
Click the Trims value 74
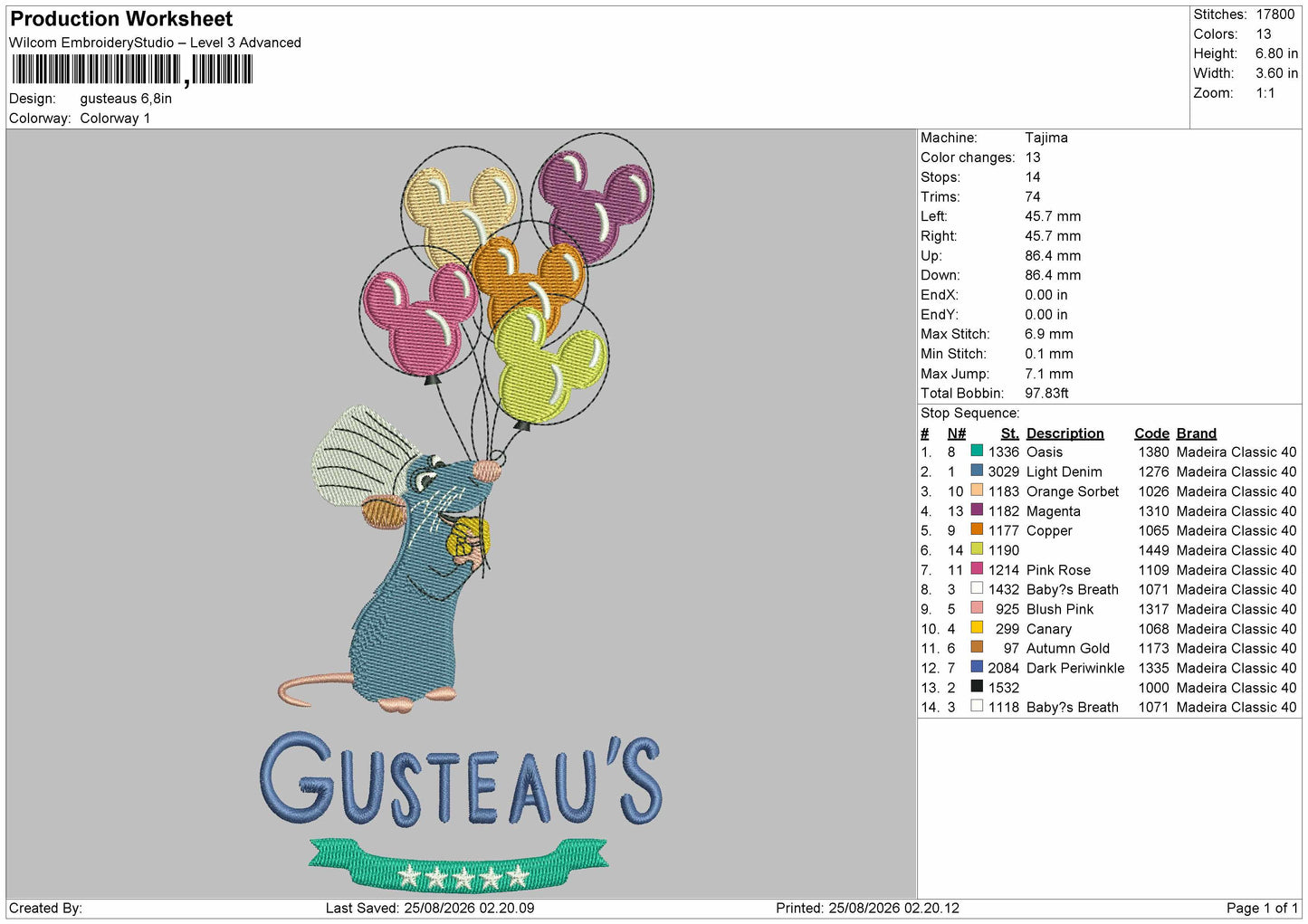pos(1033,196)
